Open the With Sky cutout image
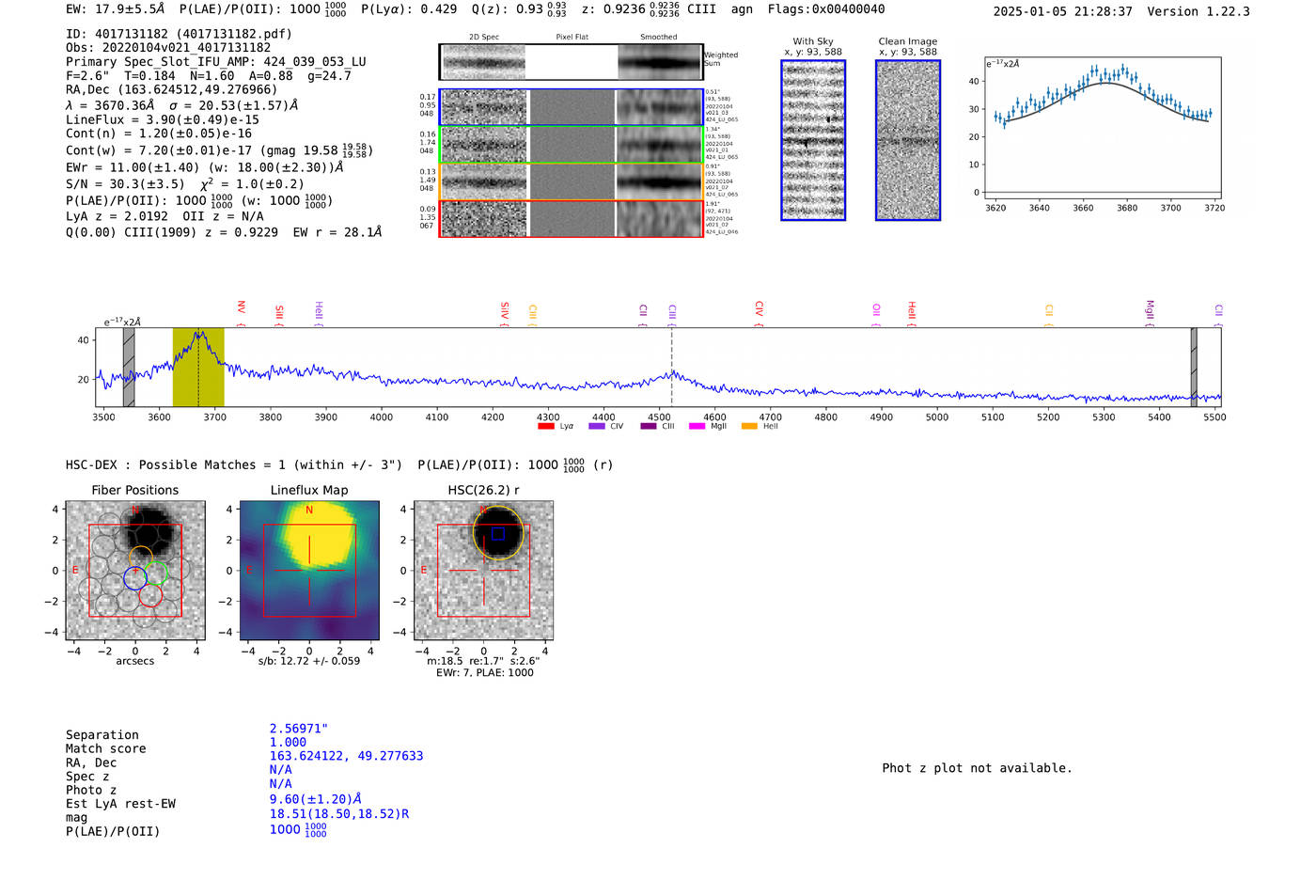1316x896 pixels. point(813,140)
